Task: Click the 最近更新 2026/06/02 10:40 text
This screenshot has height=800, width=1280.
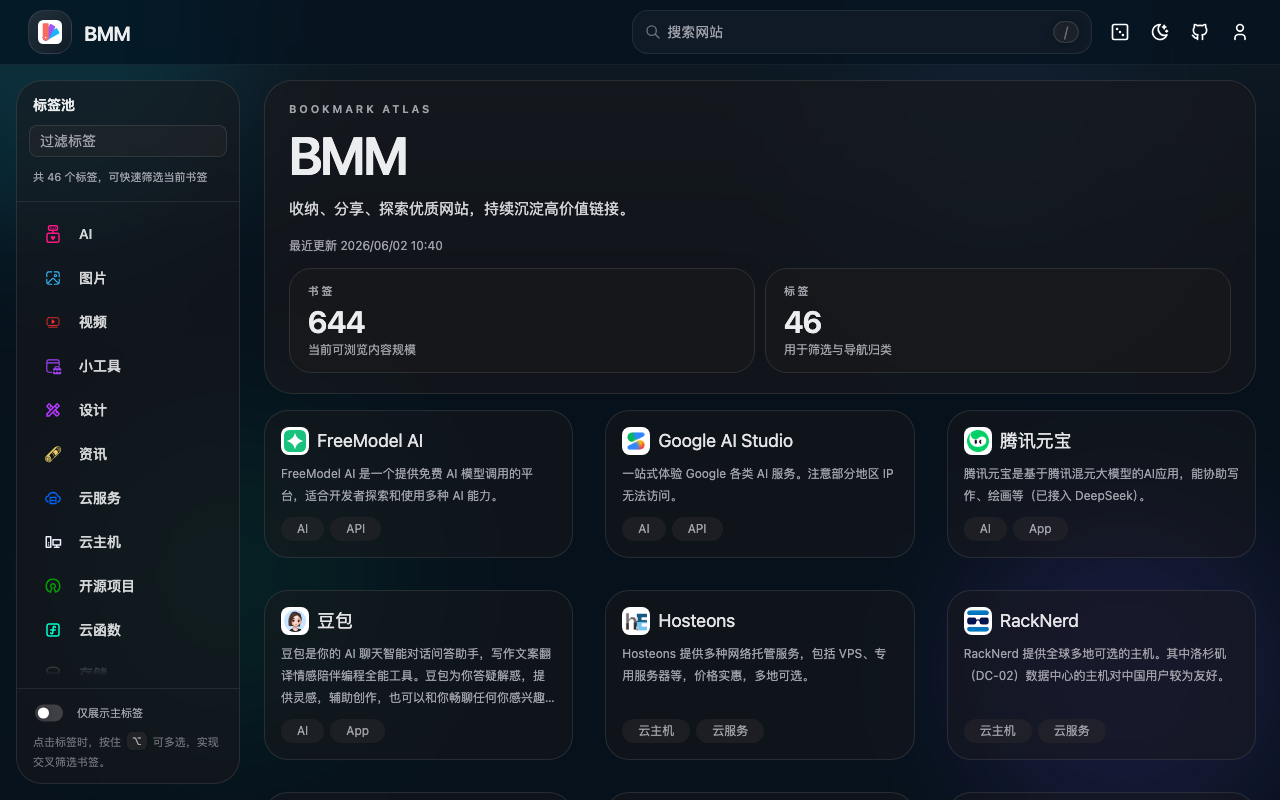Action: pyautogui.click(x=366, y=245)
